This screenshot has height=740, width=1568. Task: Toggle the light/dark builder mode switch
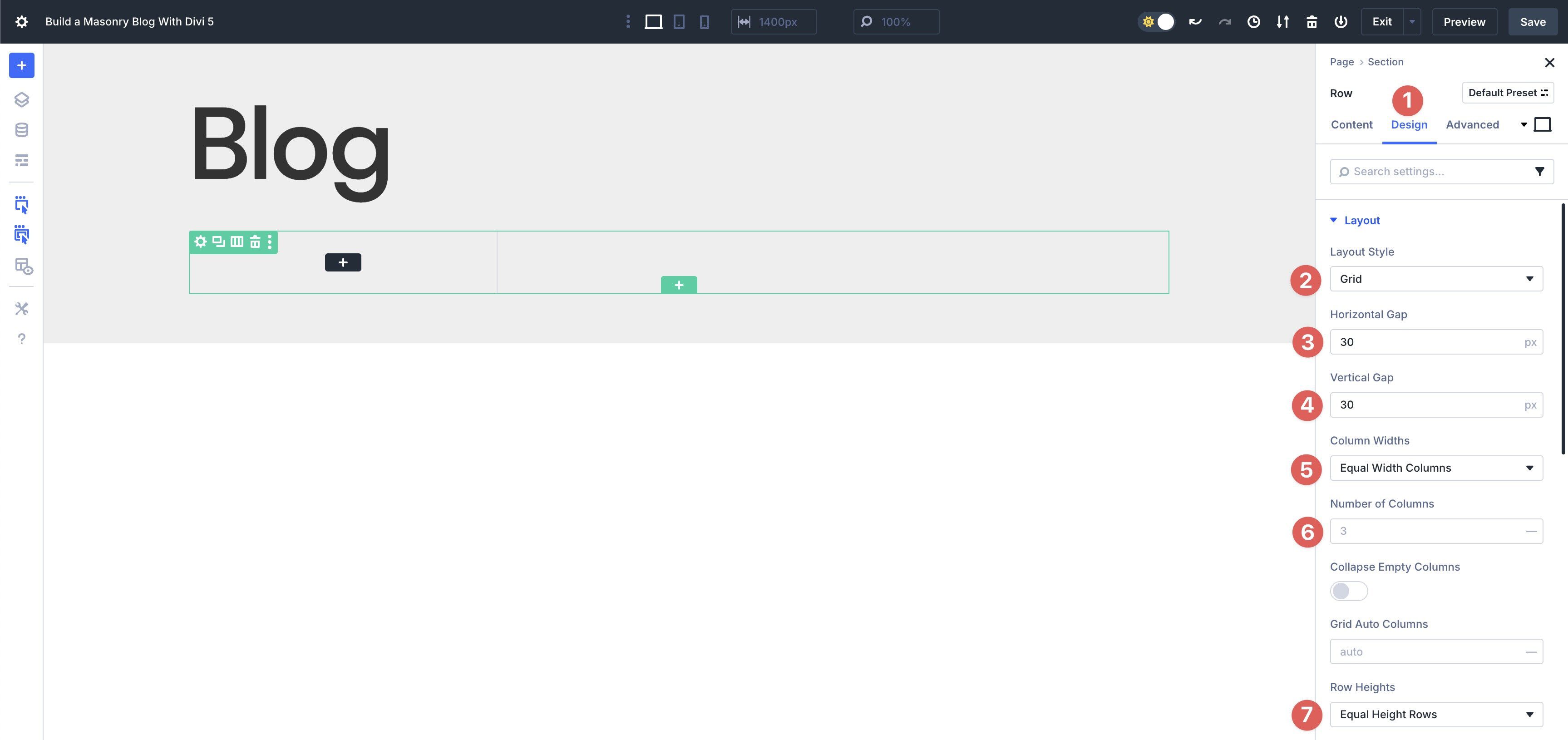pyautogui.click(x=1157, y=21)
